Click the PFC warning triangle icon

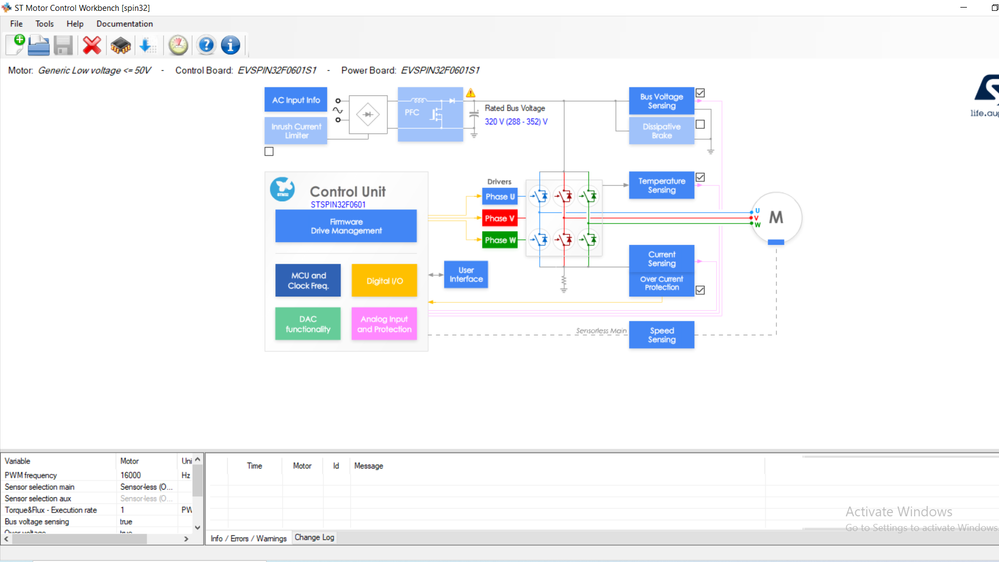pos(470,93)
